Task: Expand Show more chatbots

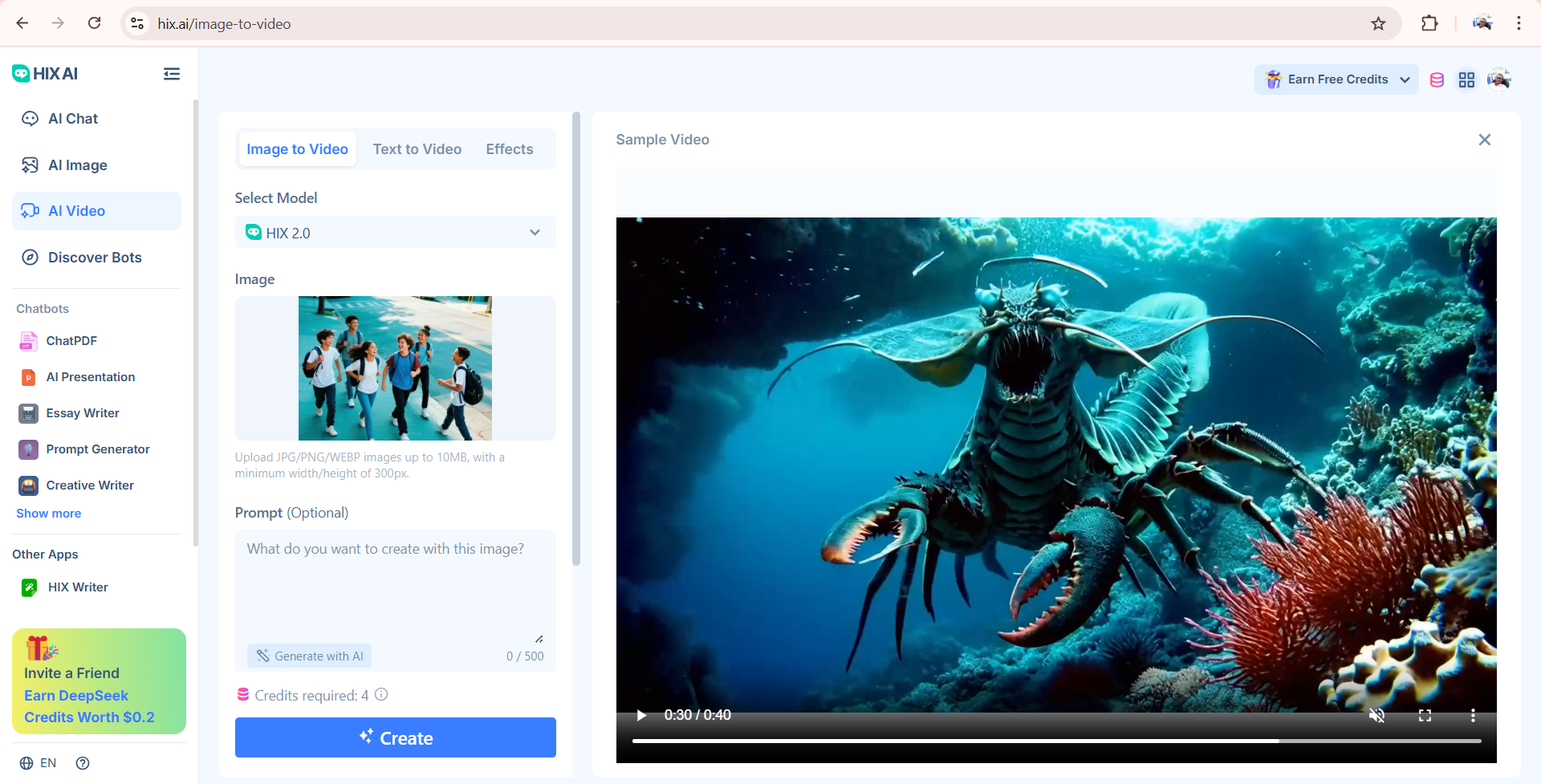Action: click(48, 513)
